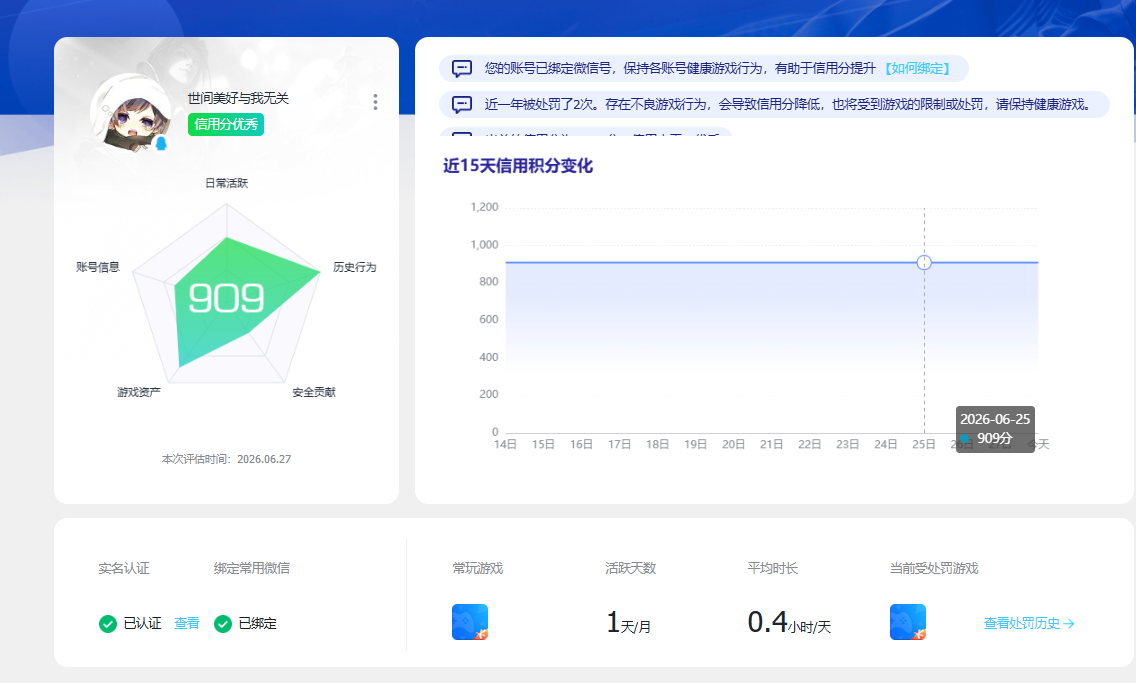The image size is (1136, 683).
Task: Click the chat icon beside the punishment notice
Action: click(462, 104)
